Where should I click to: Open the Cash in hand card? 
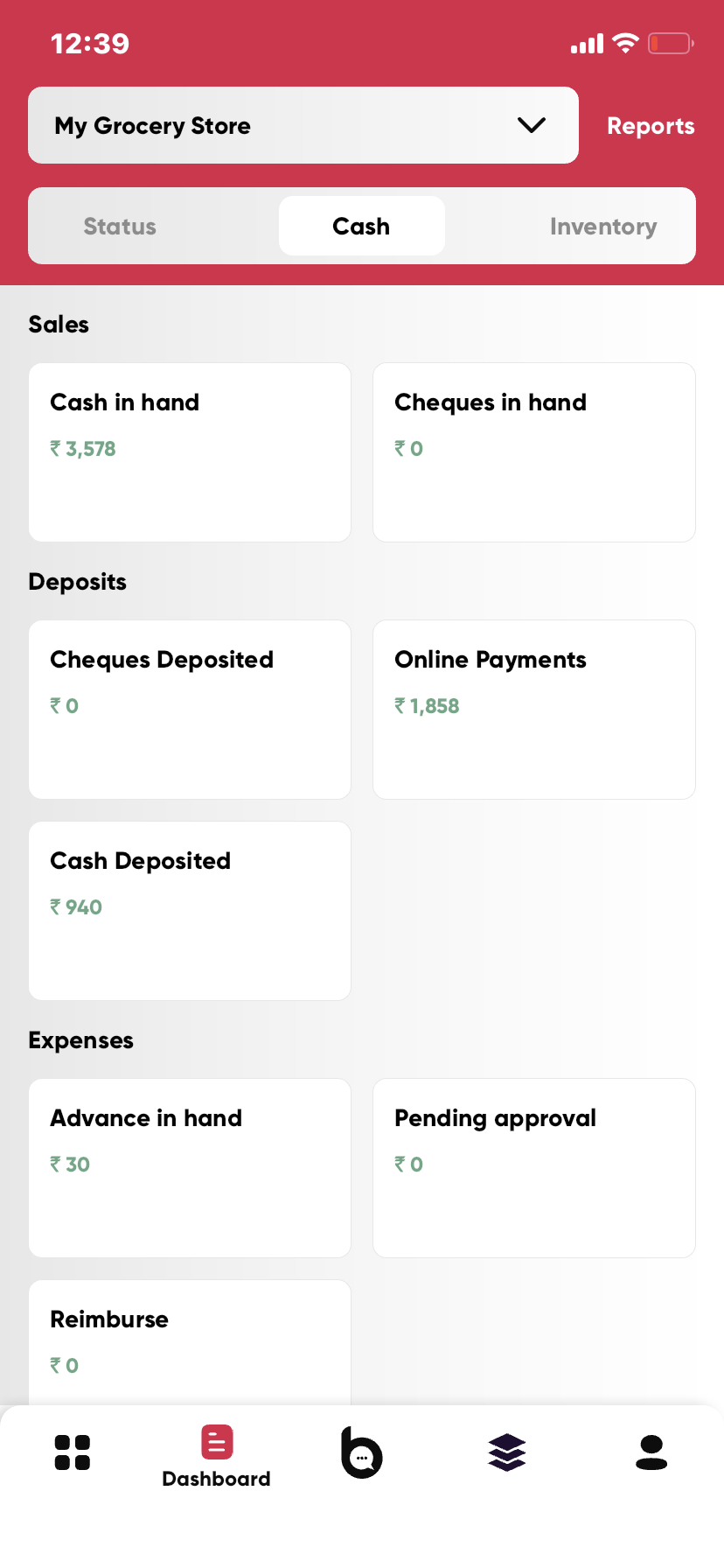tap(190, 452)
